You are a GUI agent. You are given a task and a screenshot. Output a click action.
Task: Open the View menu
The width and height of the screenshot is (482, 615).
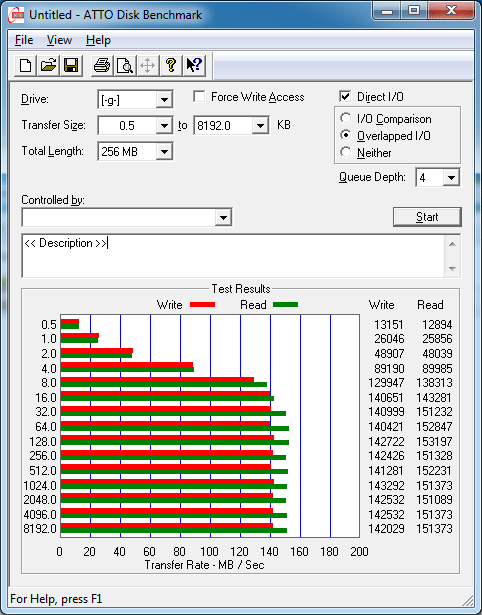(59, 40)
